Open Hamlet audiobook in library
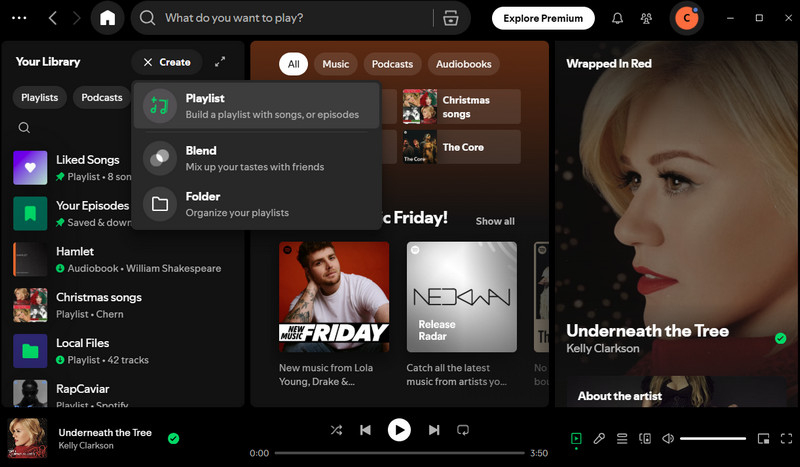Image resolution: width=800 pixels, height=467 pixels. [x=122, y=260]
